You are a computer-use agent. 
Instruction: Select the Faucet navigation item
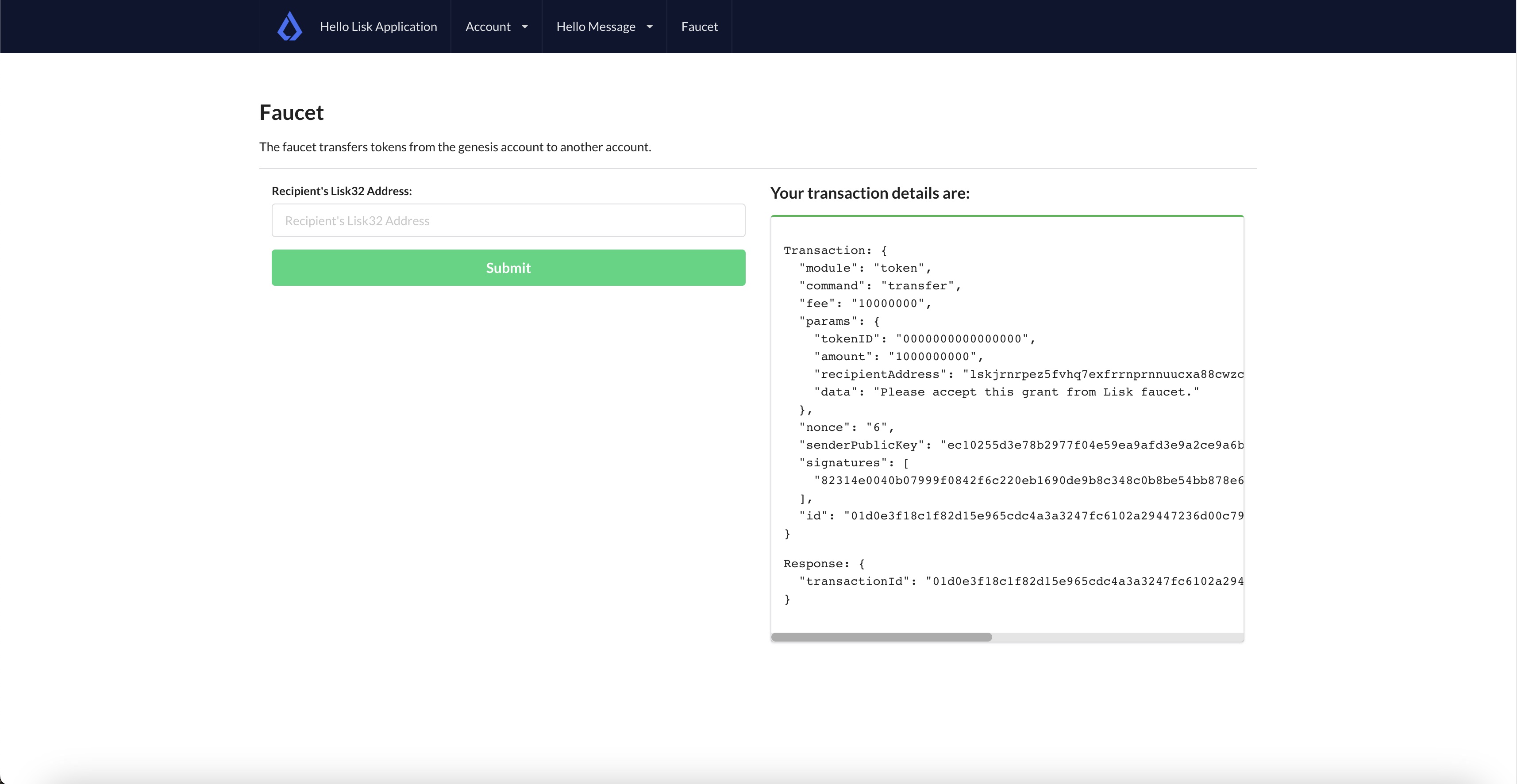tap(699, 26)
